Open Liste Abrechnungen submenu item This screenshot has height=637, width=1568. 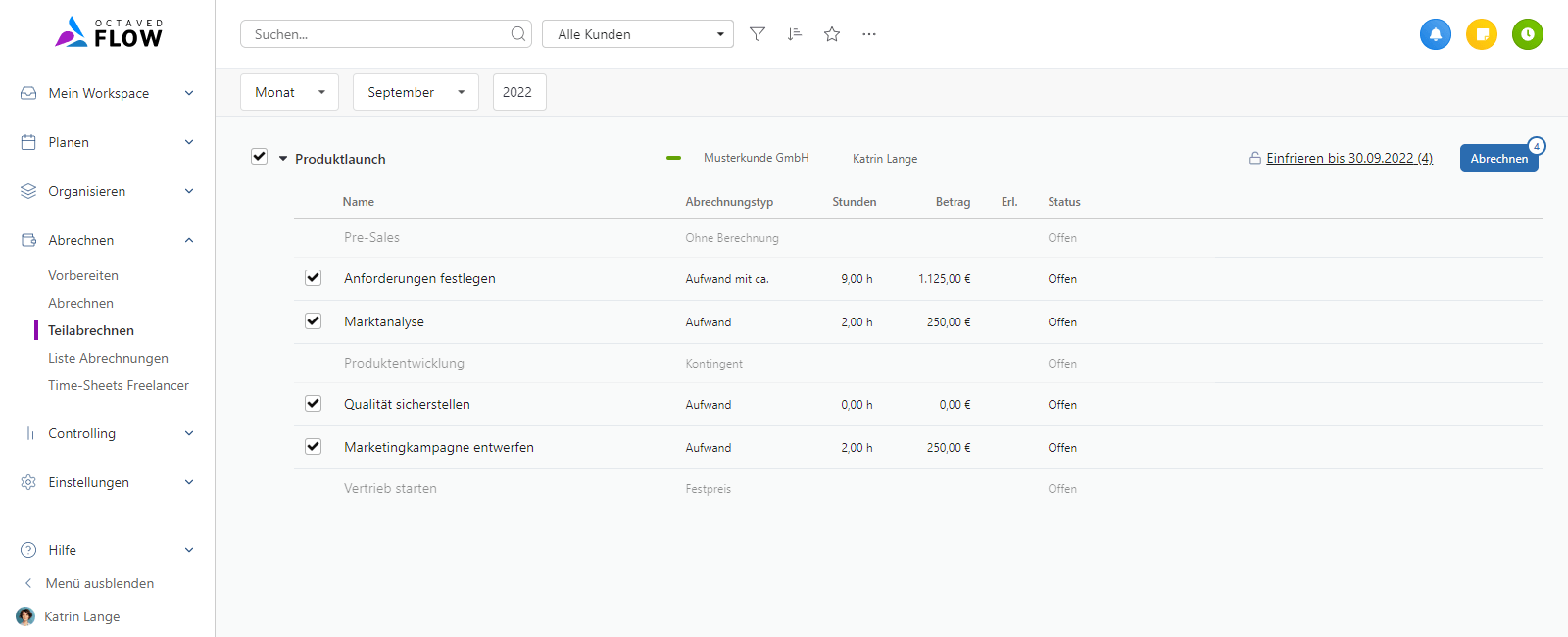tap(108, 358)
